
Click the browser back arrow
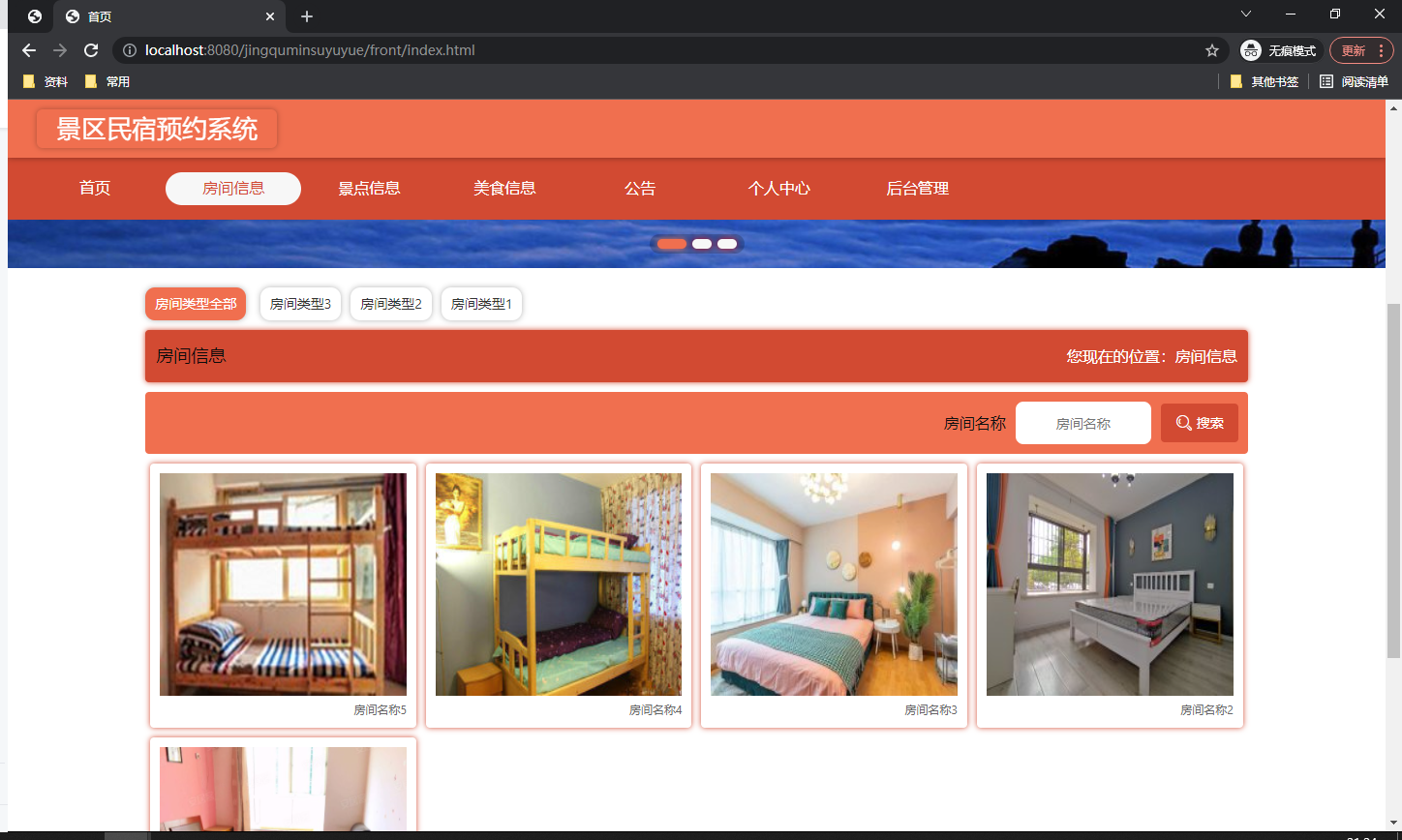coord(29,50)
